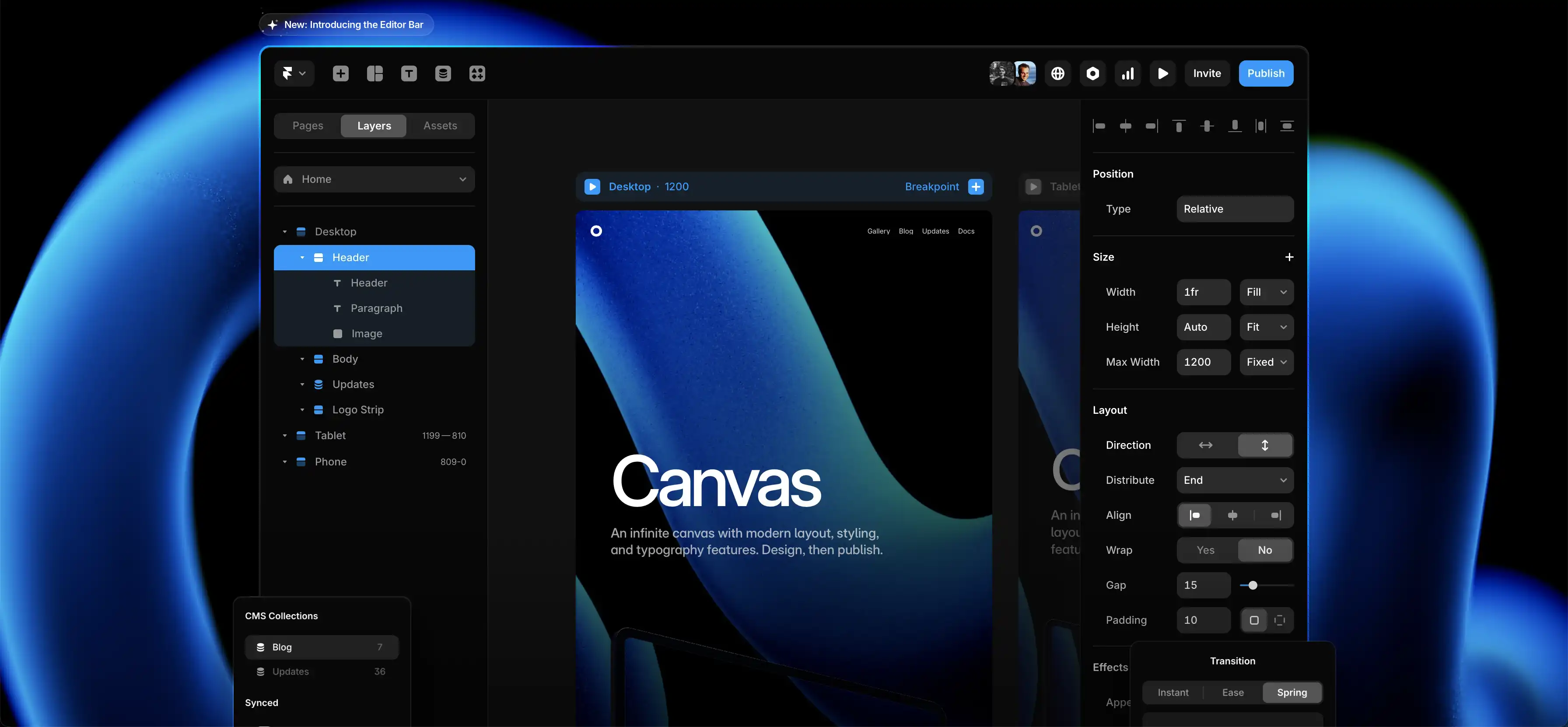Switch to the Pages tab
The width and height of the screenshot is (1568, 727).
pyautogui.click(x=308, y=126)
